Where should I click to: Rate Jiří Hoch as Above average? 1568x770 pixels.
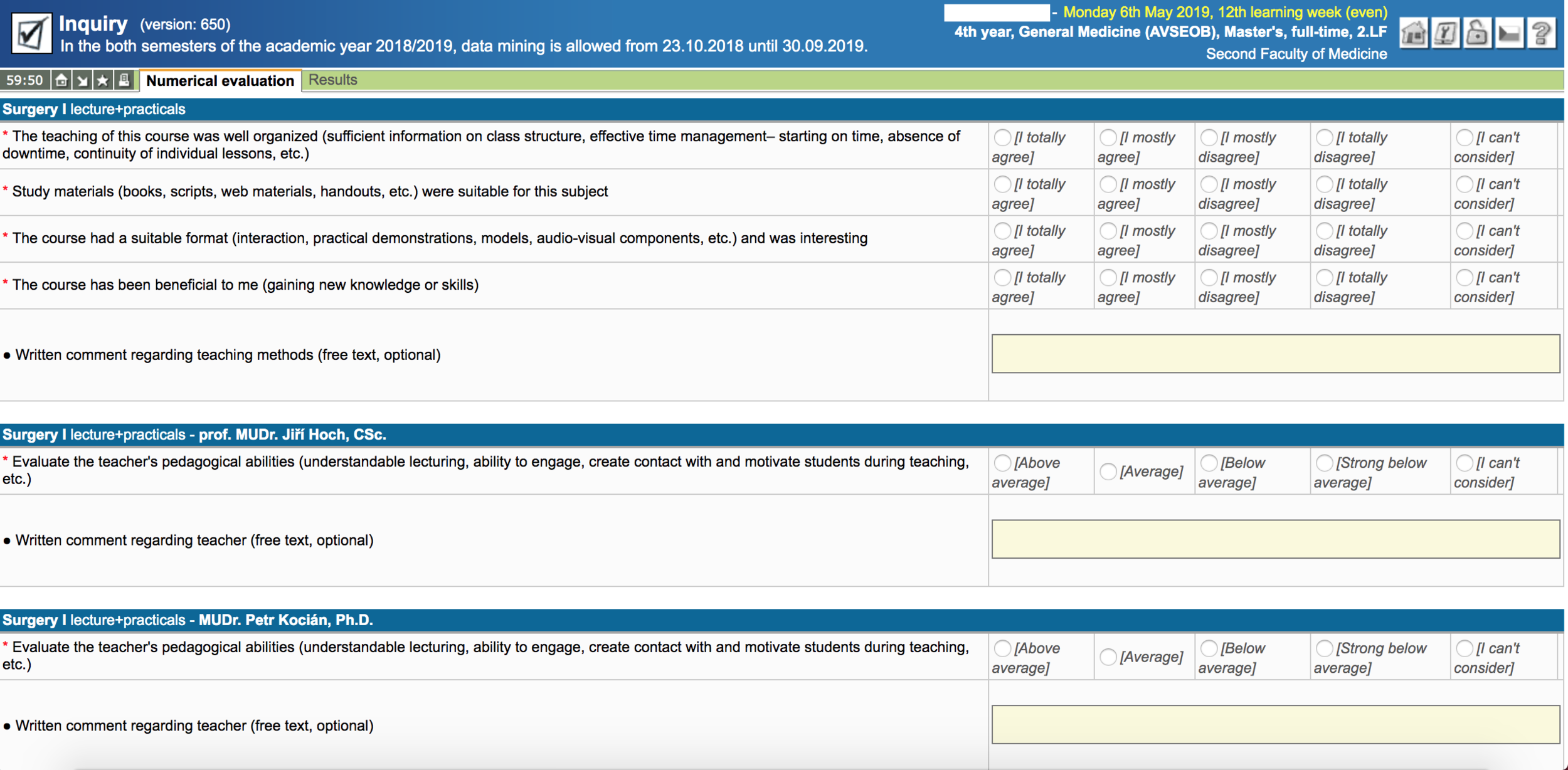(x=1002, y=463)
